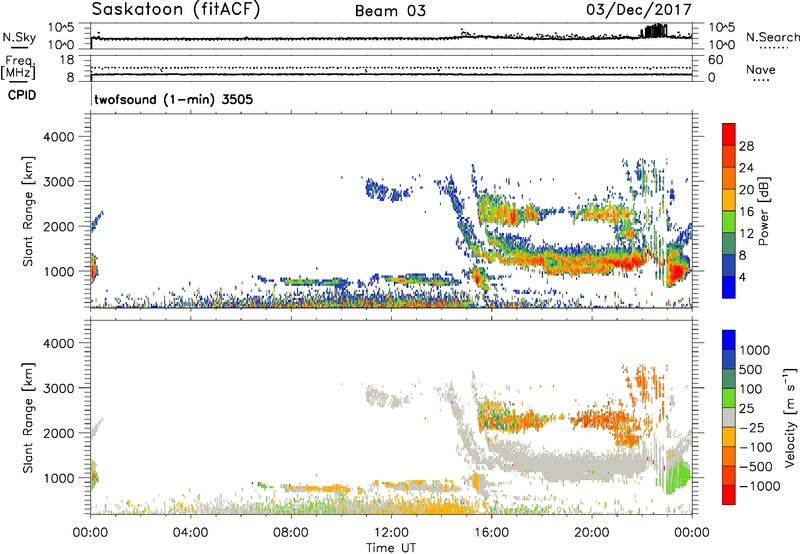Click the '12:00' time axis tick

tap(391, 533)
